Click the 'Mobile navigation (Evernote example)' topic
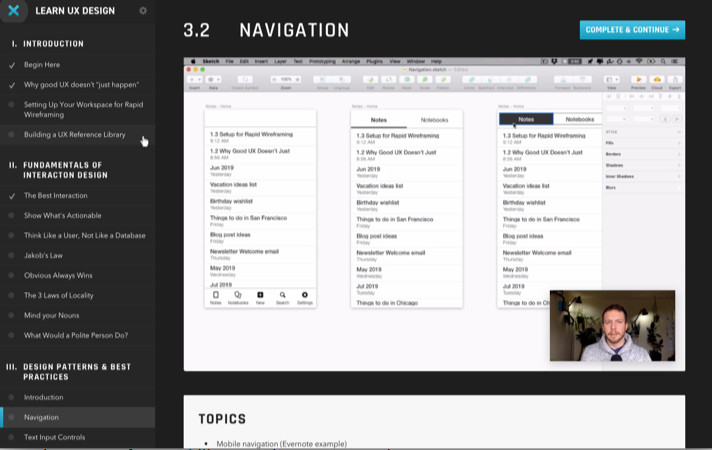This screenshot has height=450, width=712. [282, 444]
